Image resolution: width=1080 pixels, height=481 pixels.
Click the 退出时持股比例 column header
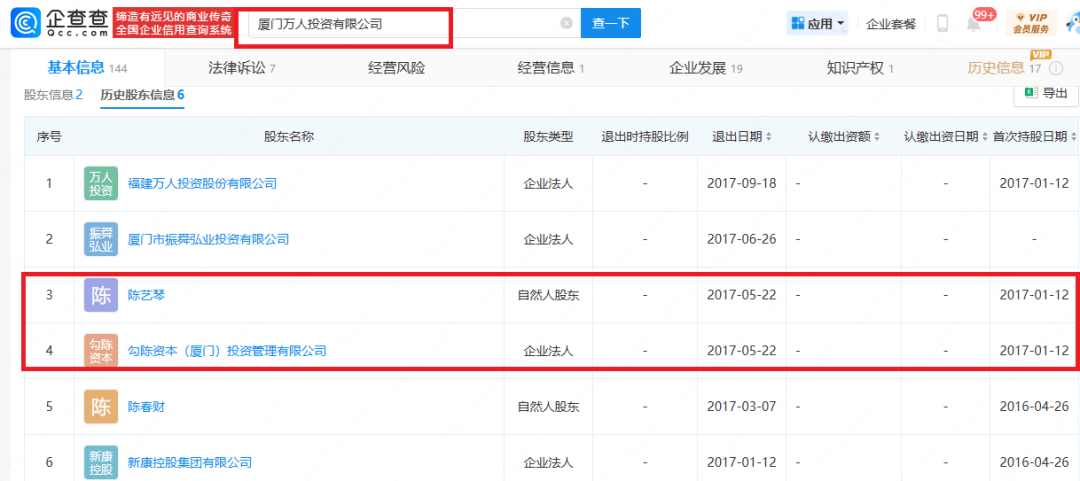[x=645, y=136]
